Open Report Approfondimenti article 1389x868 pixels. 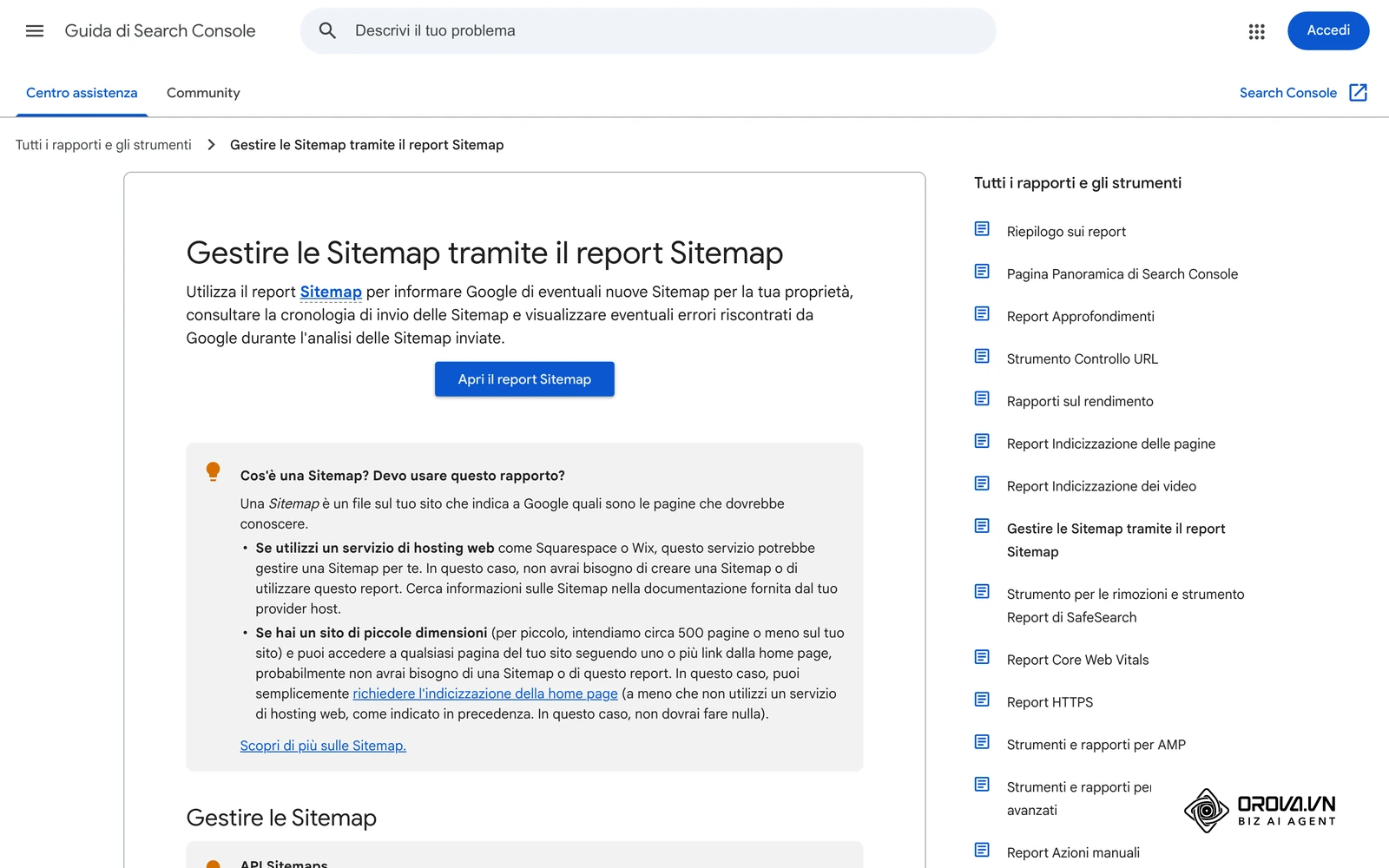point(1081,317)
